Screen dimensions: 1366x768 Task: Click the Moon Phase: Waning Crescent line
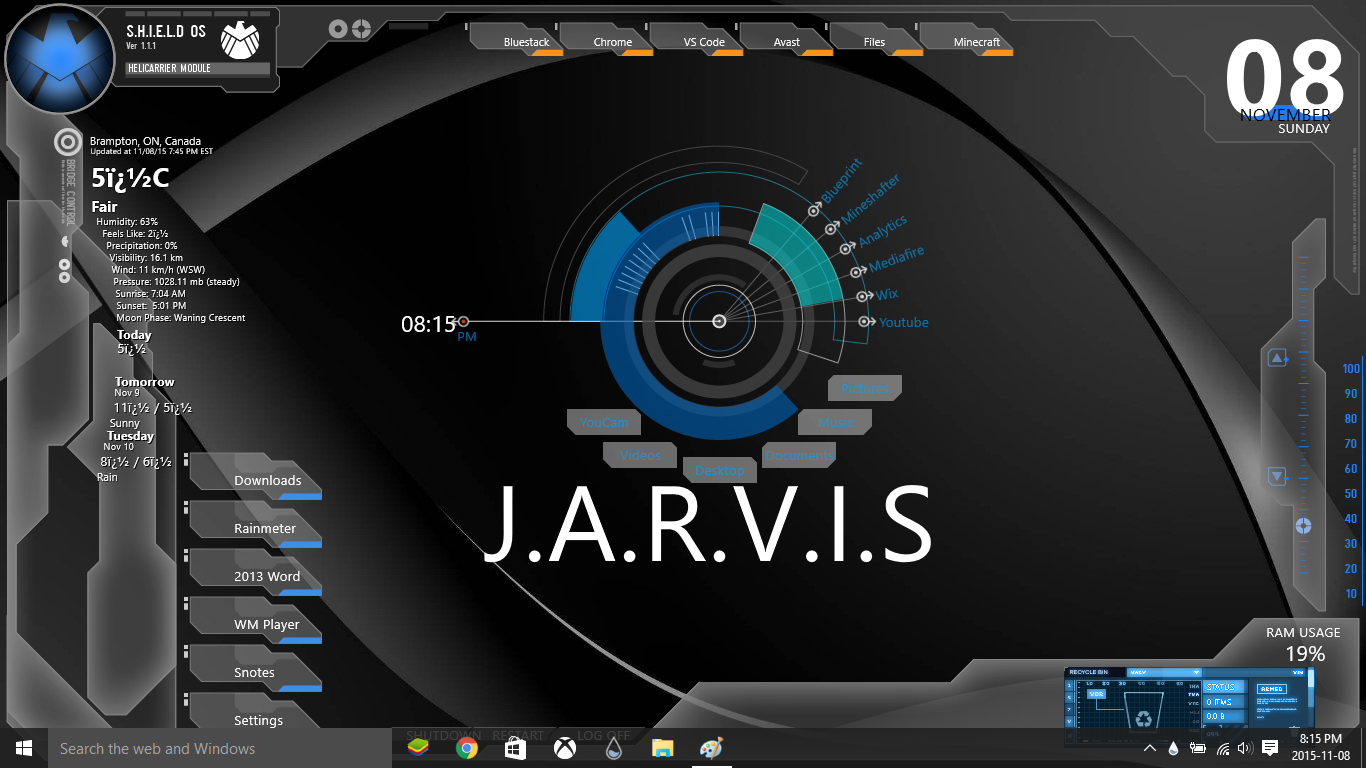(180, 318)
